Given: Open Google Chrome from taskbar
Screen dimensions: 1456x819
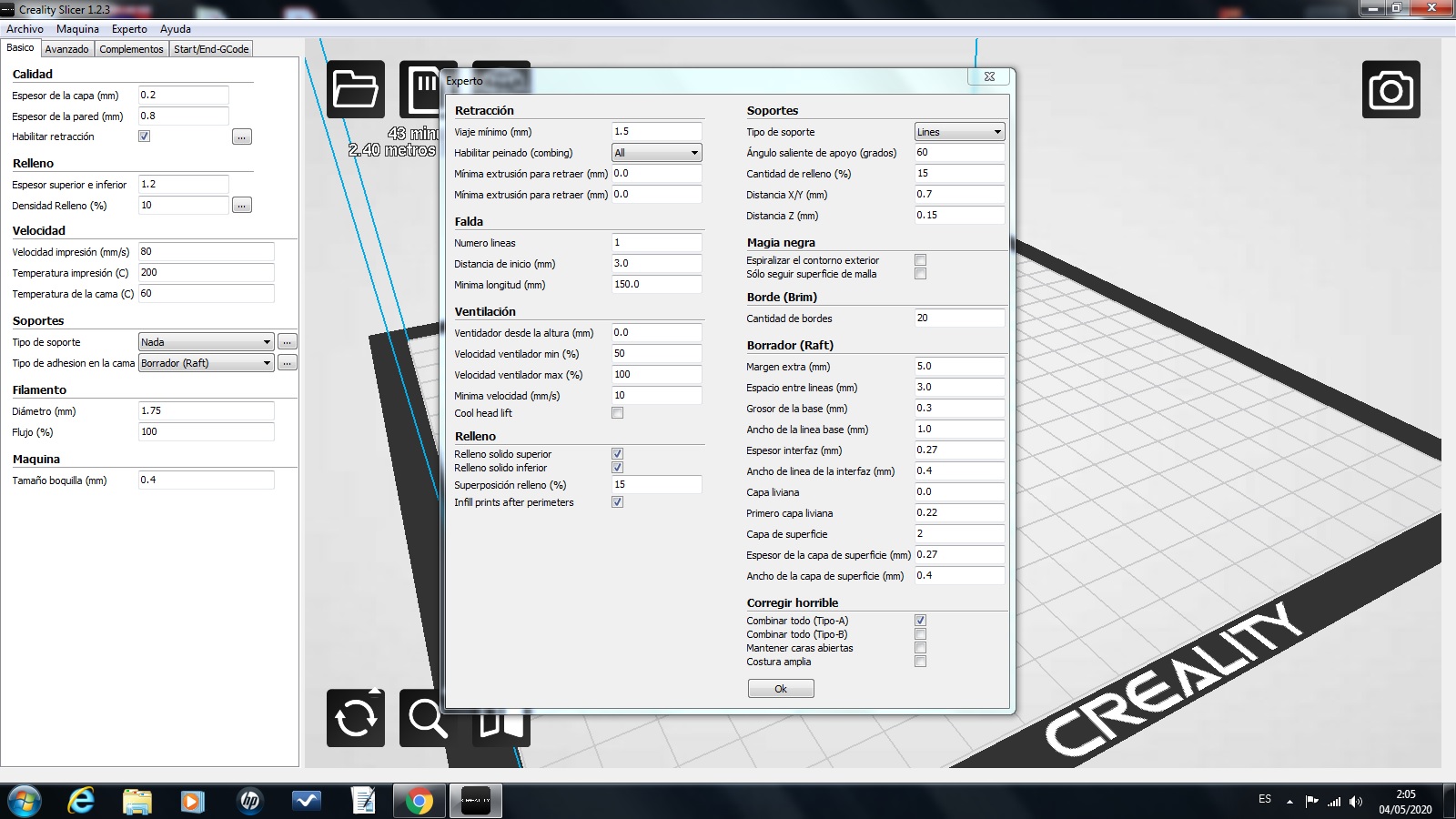Looking at the screenshot, I should point(420,801).
